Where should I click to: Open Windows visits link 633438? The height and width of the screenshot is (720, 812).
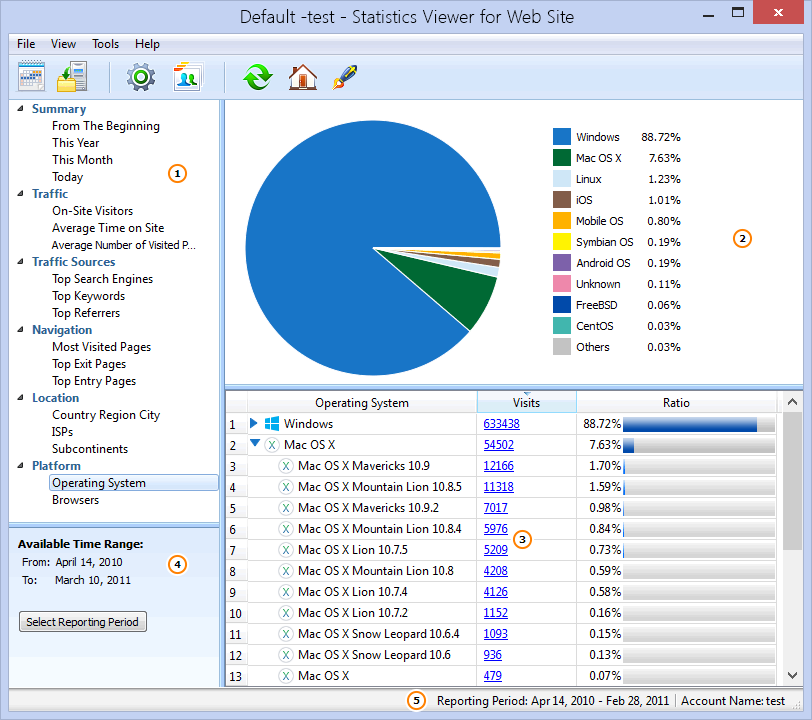coord(501,424)
